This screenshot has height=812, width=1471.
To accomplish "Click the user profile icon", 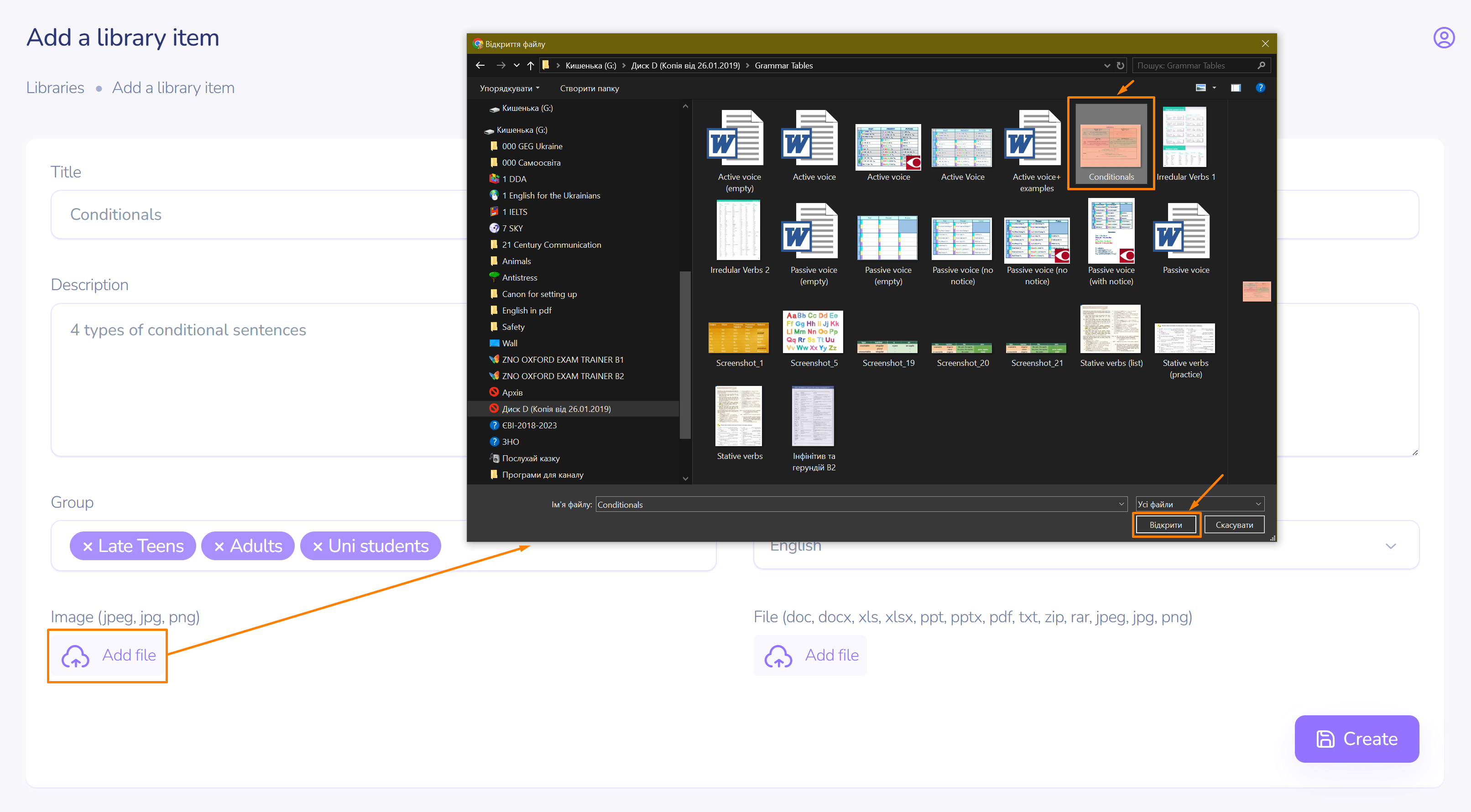I will click(x=1443, y=38).
